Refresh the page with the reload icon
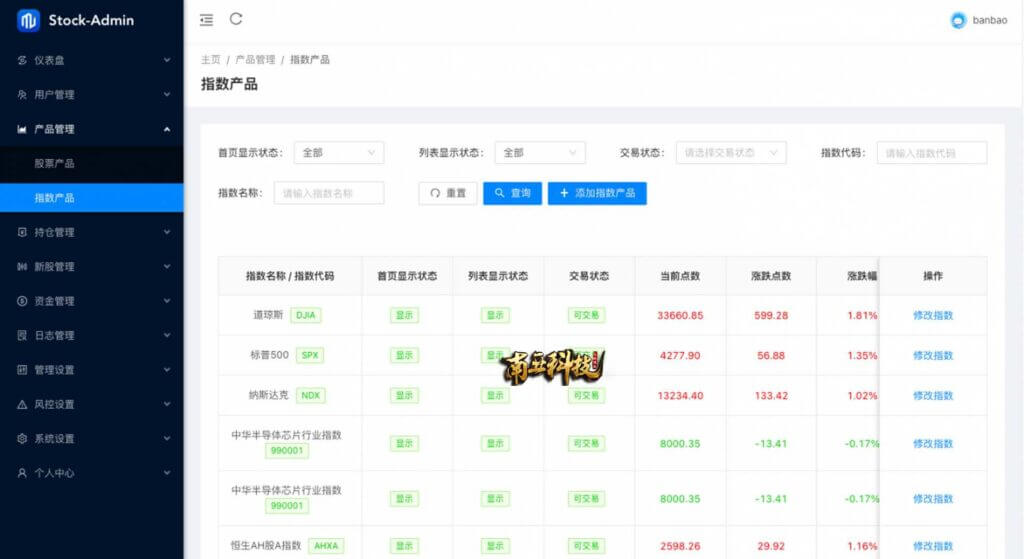This screenshot has width=1024, height=559. [236, 19]
